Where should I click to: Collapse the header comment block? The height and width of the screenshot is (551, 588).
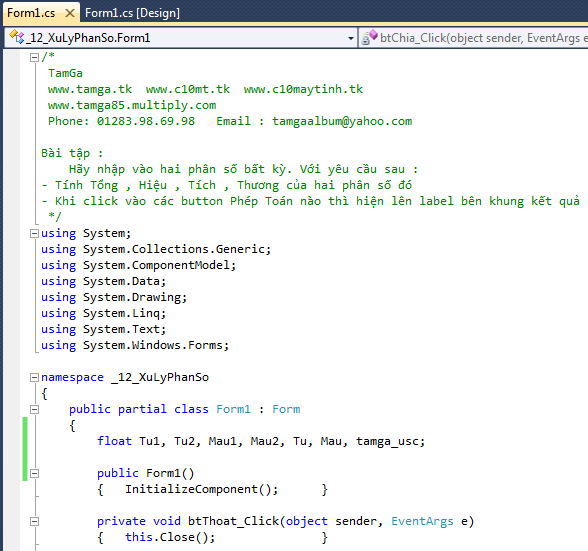point(34,57)
